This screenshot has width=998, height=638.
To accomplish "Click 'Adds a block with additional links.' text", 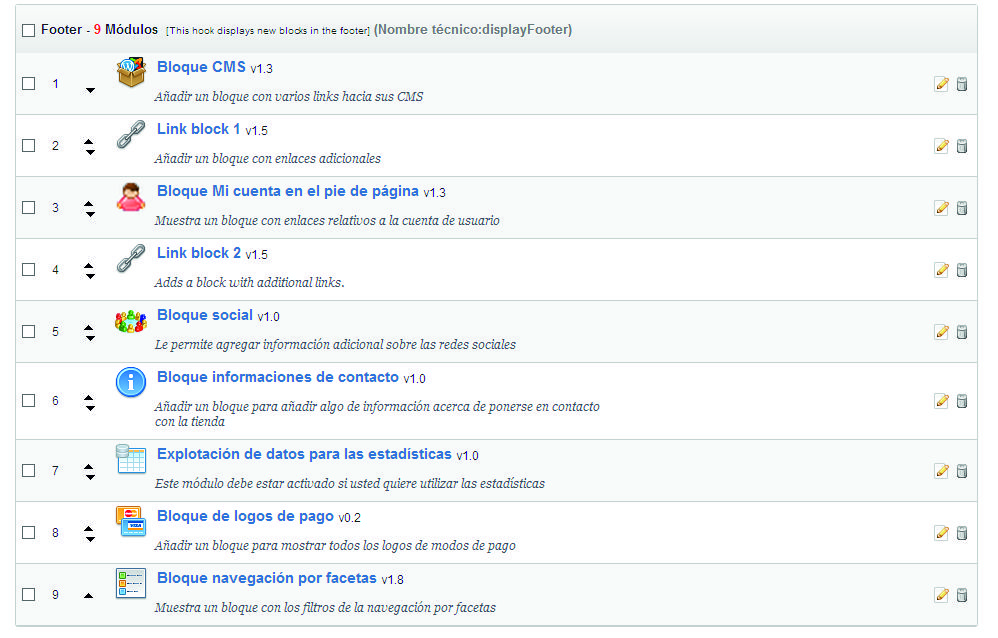I will point(250,283).
